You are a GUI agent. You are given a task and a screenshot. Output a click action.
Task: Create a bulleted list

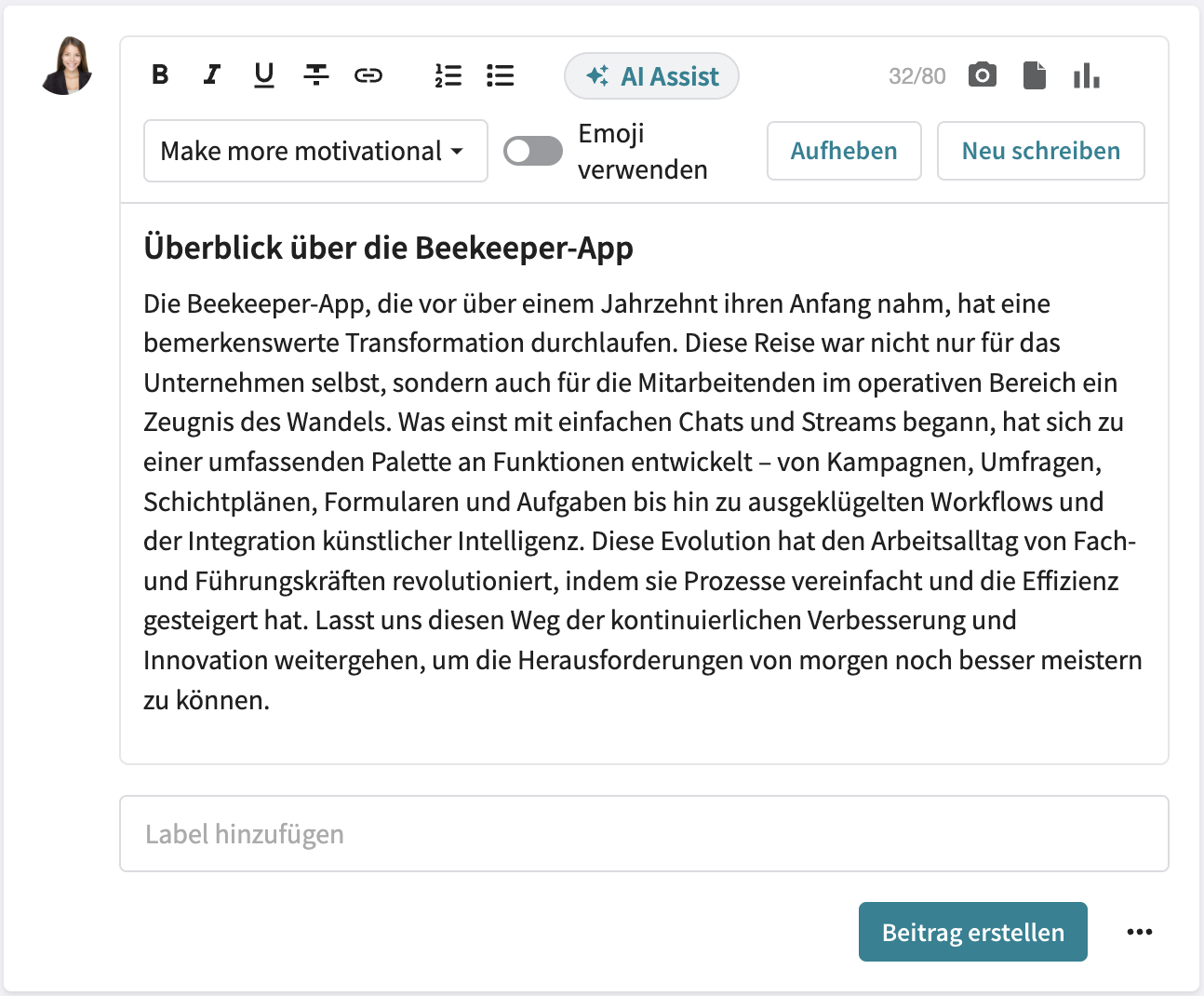click(x=500, y=75)
